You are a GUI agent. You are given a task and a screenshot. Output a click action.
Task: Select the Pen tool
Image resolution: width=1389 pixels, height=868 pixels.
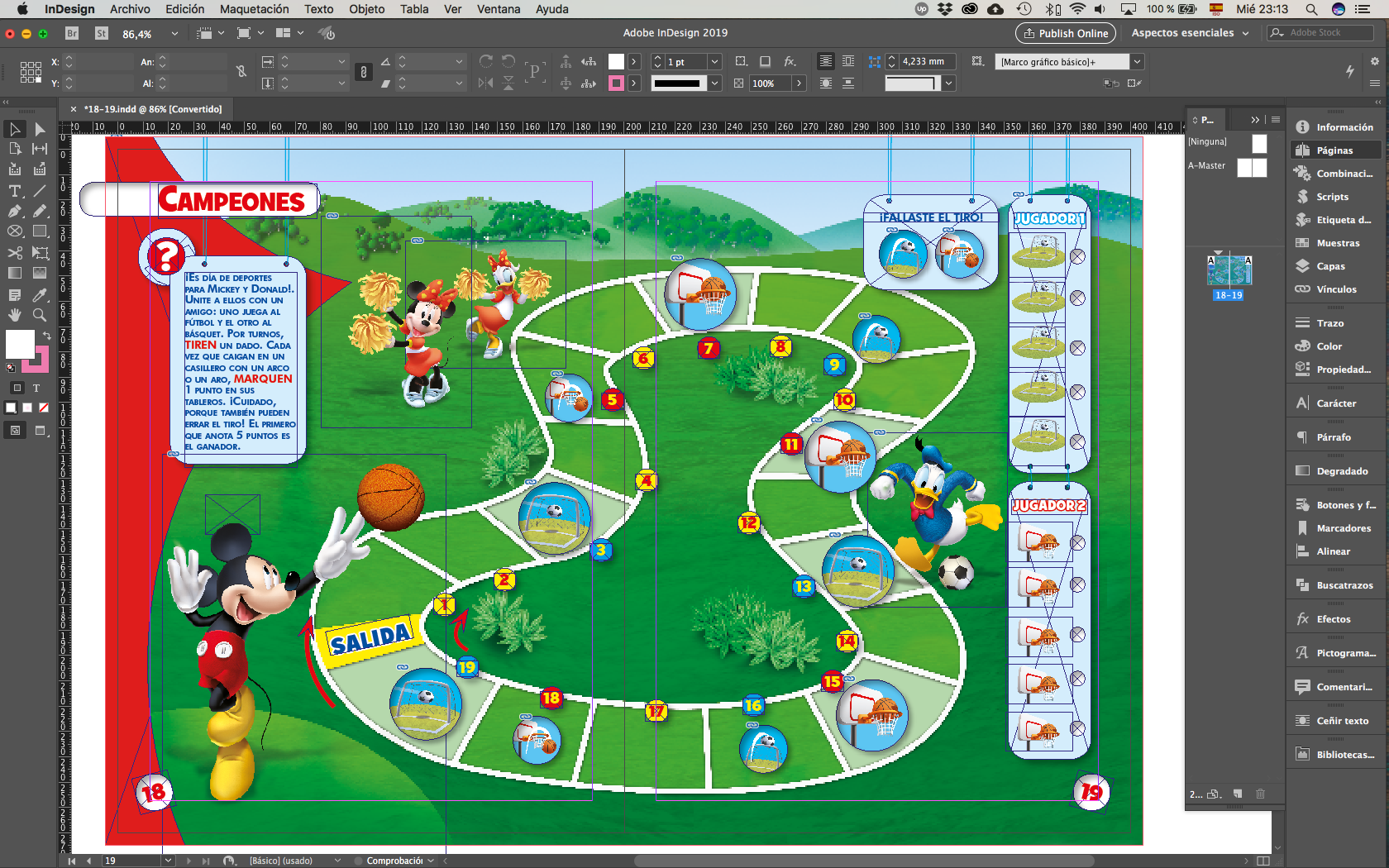point(15,211)
